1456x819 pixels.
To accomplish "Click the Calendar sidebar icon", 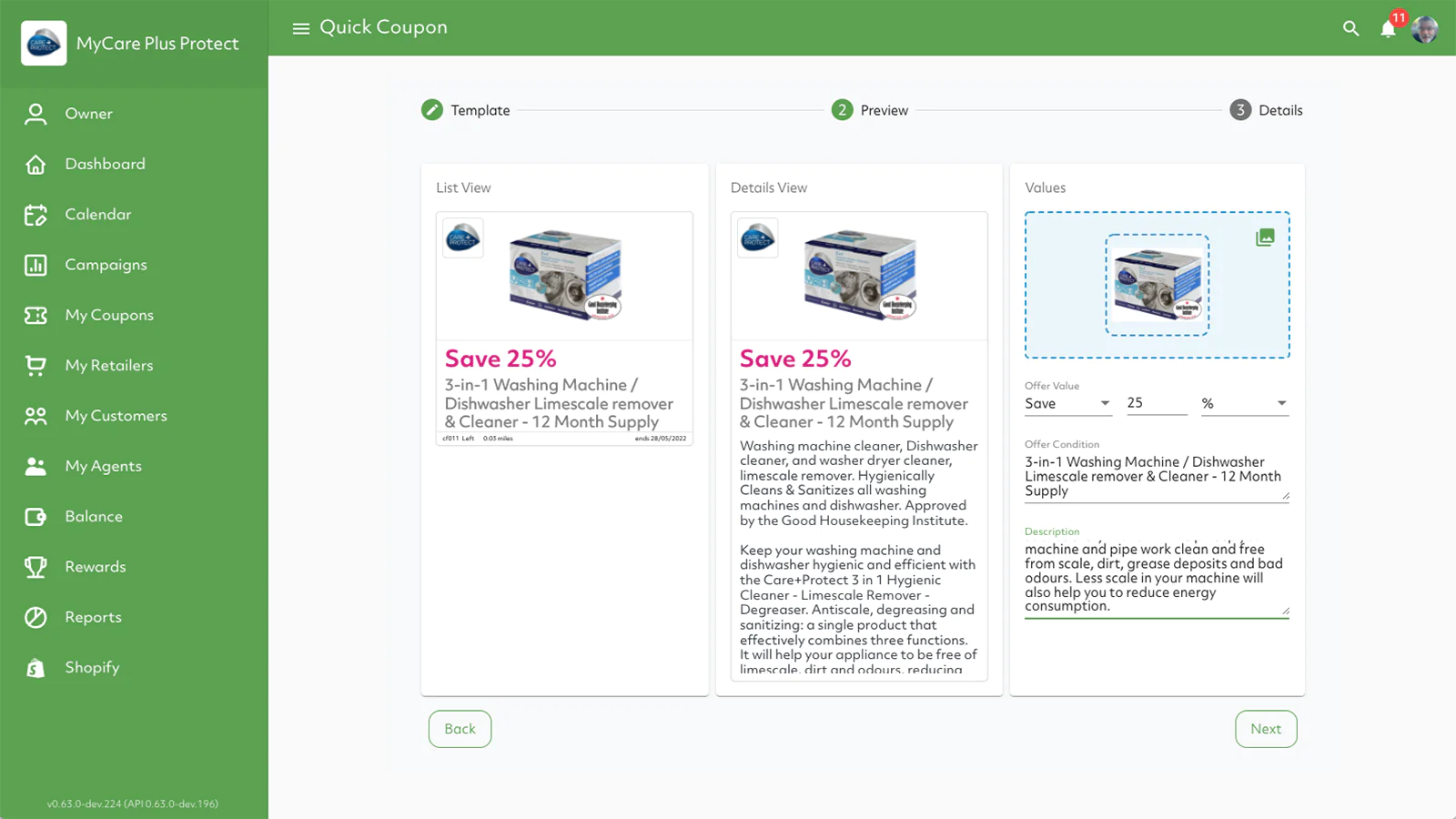I will click(x=35, y=215).
